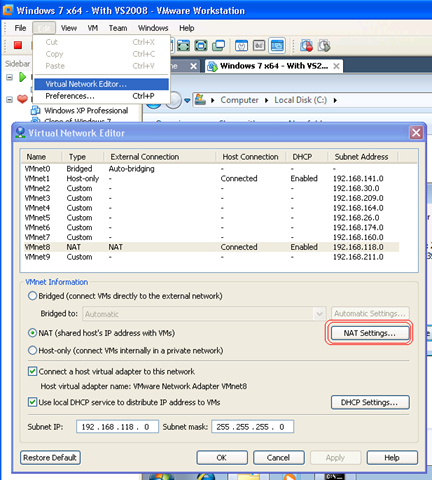Click the red Power Off toolbar icon
432x480 pixels.
point(18,45)
